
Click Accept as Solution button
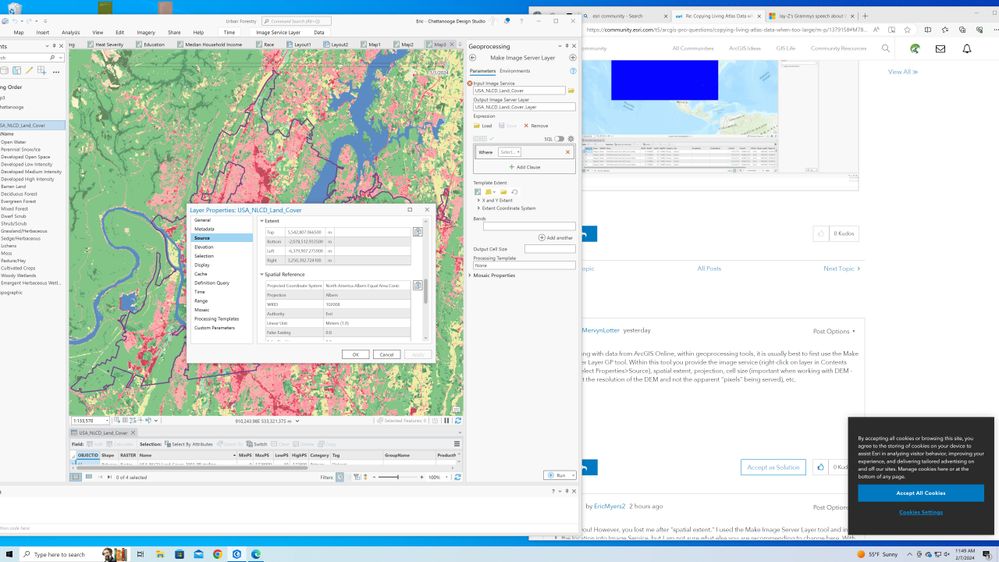pos(773,467)
